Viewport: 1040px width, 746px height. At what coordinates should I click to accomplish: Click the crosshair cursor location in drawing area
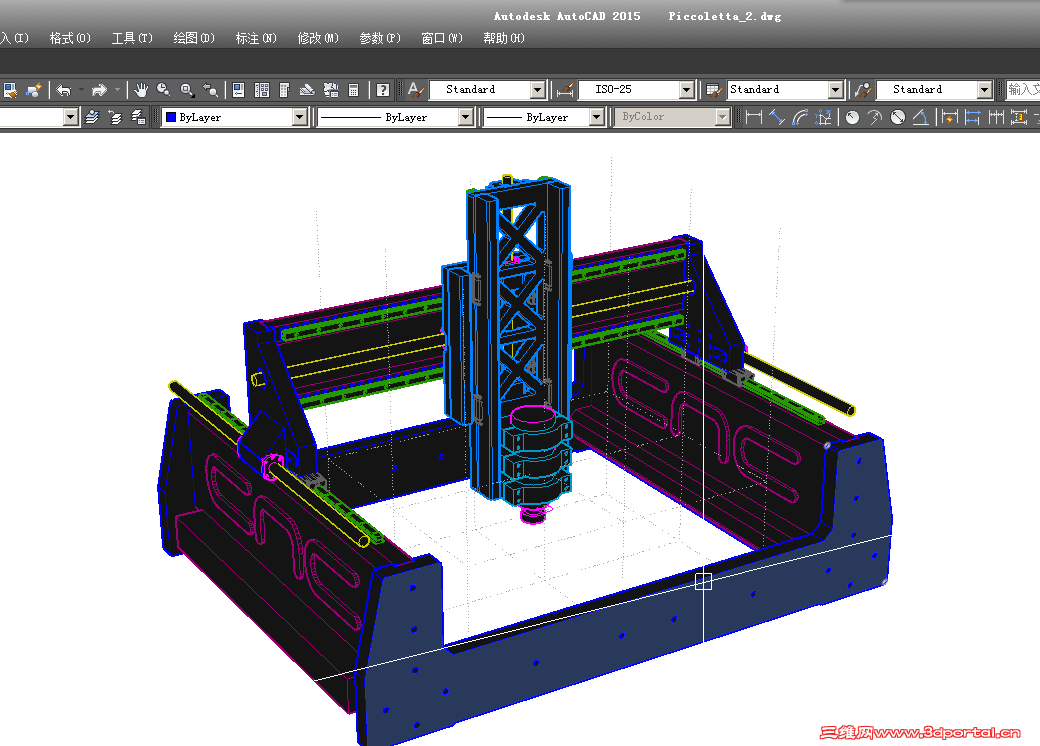pos(703,582)
